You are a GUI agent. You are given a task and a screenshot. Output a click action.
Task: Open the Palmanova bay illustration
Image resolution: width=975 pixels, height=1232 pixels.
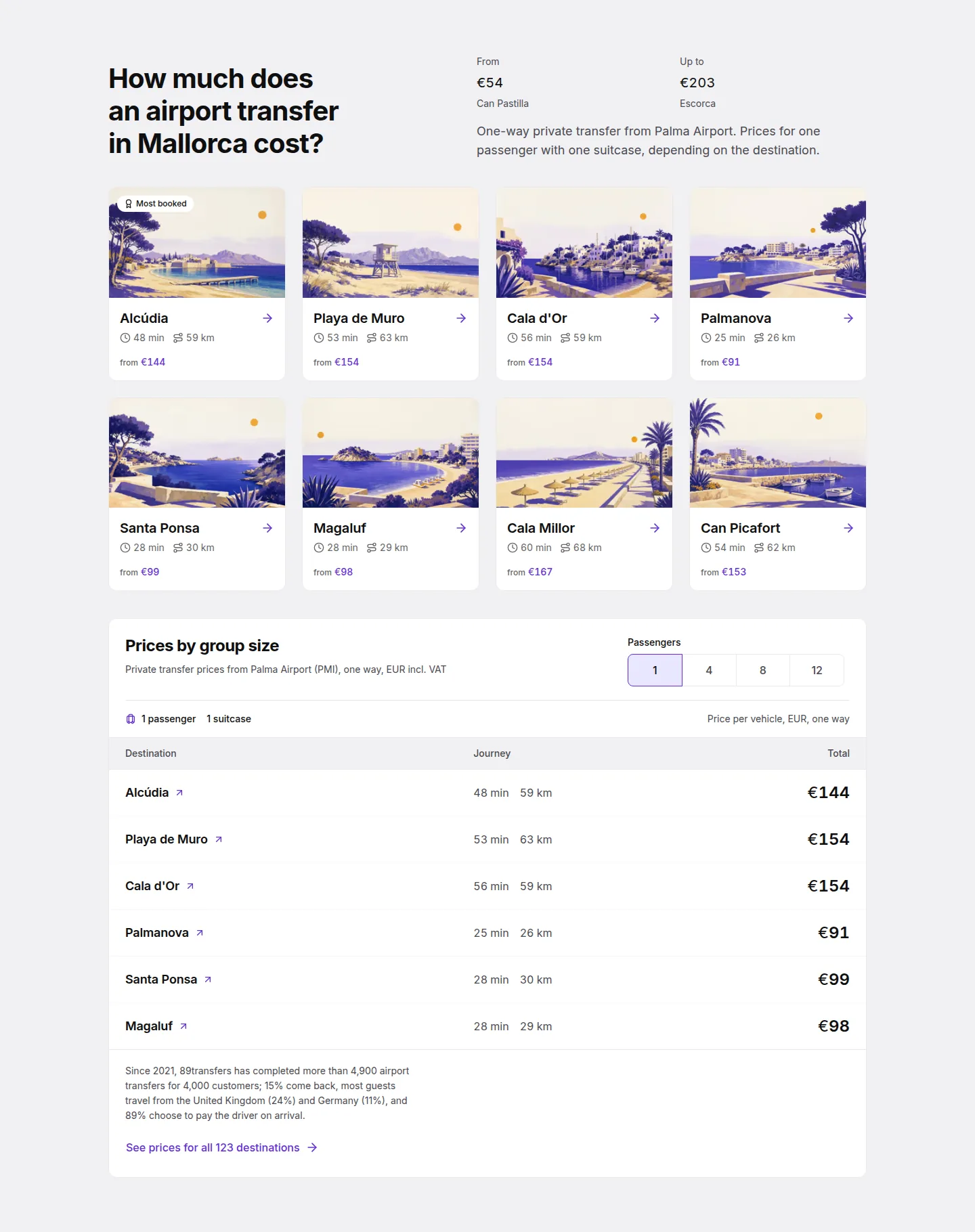(778, 243)
